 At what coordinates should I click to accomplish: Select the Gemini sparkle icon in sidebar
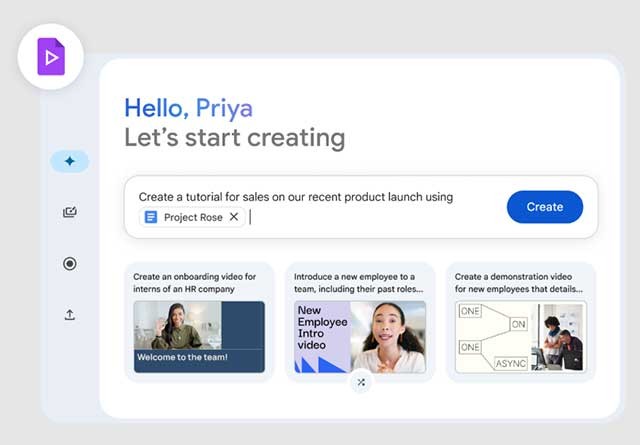point(69,161)
